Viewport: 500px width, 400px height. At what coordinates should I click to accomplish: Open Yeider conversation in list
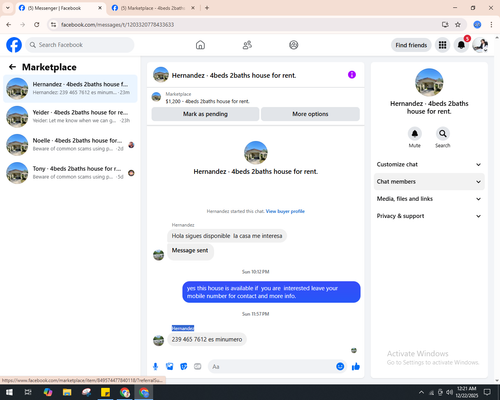[x=70, y=117]
